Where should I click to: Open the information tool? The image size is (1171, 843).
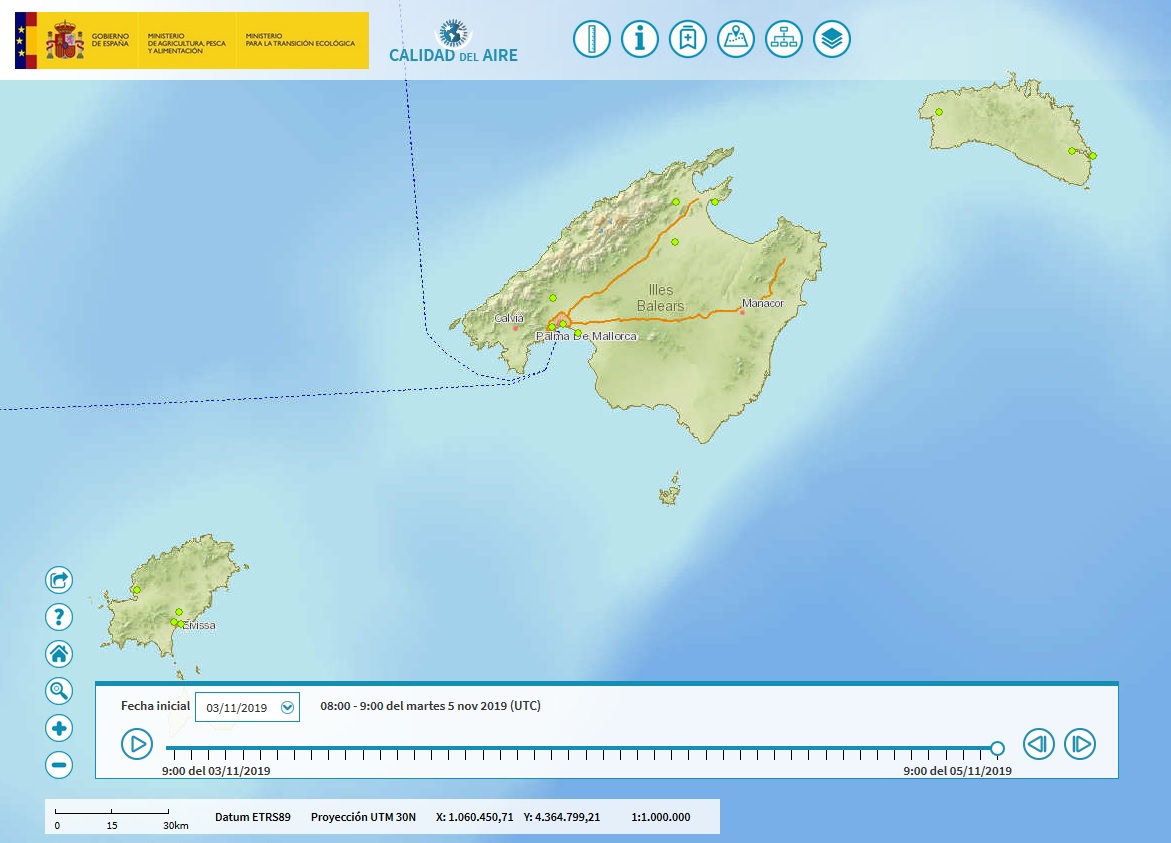(x=640, y=40)
